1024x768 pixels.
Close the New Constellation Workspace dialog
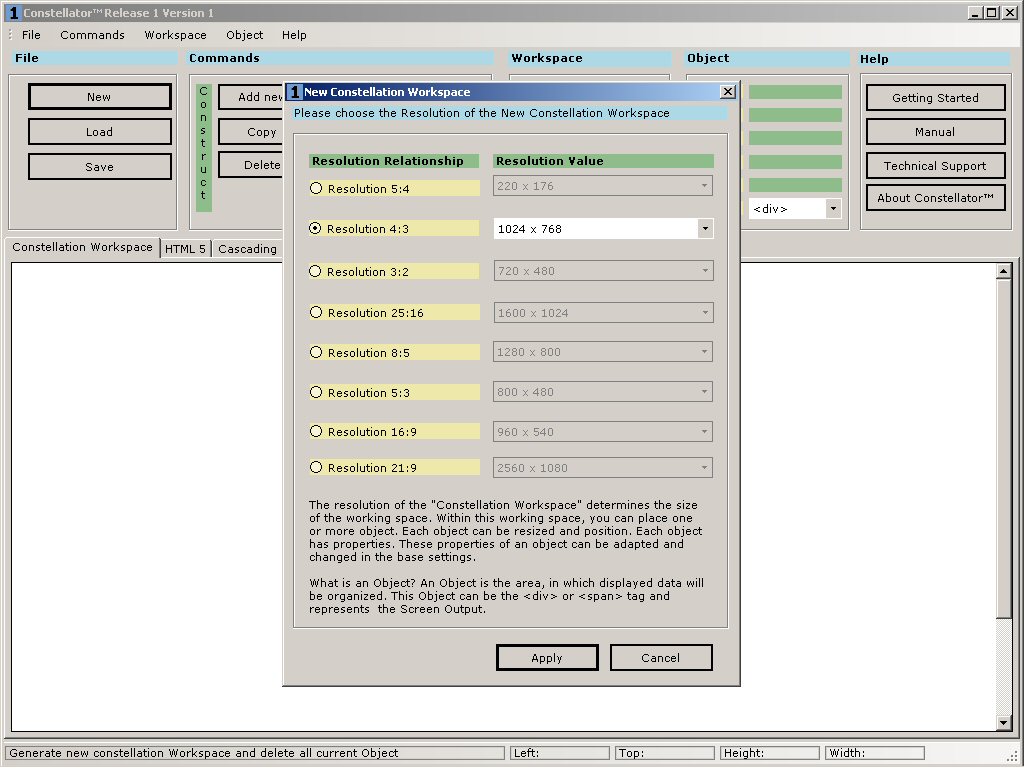click(x=727, y=92)
